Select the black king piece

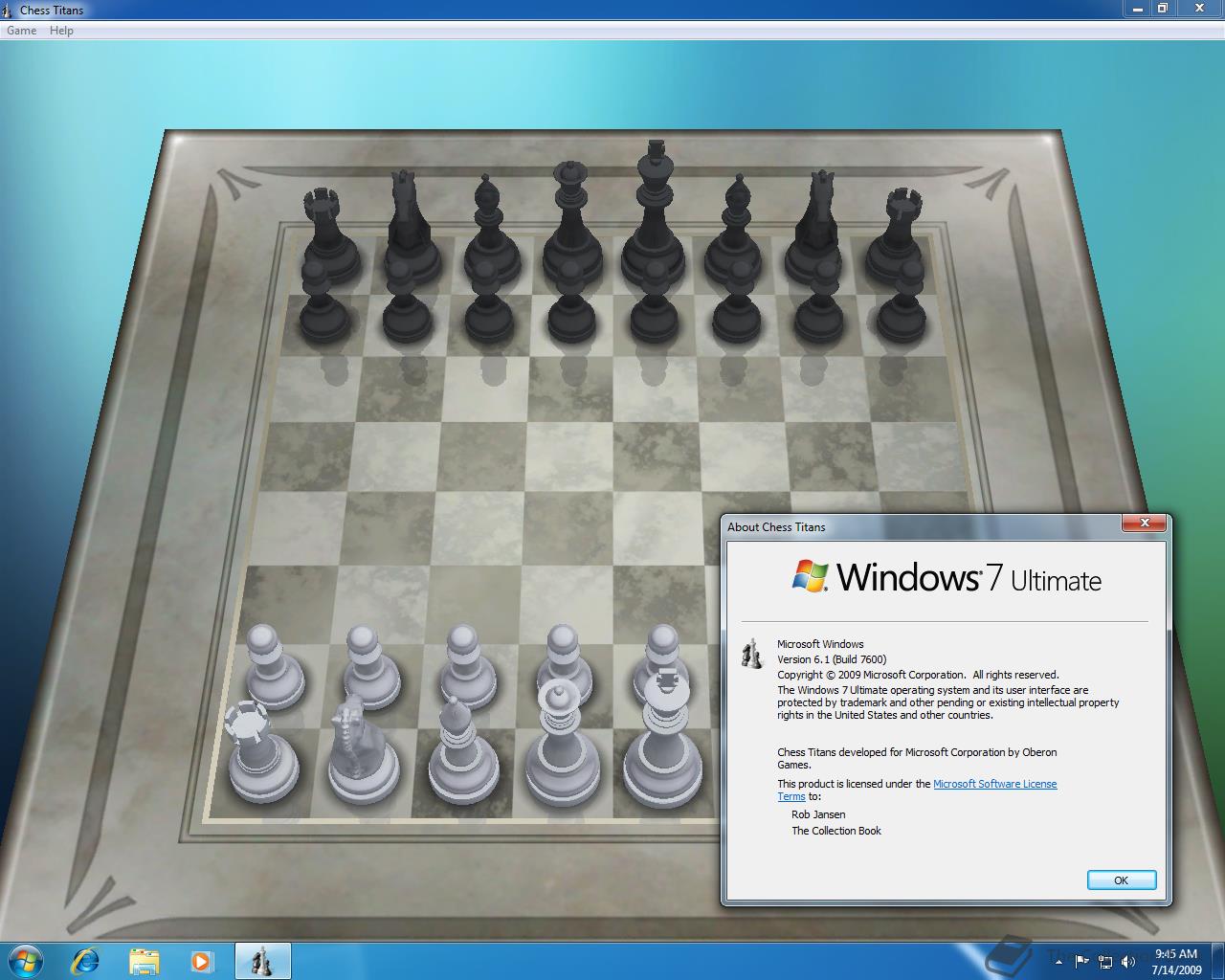coord(656,215)
